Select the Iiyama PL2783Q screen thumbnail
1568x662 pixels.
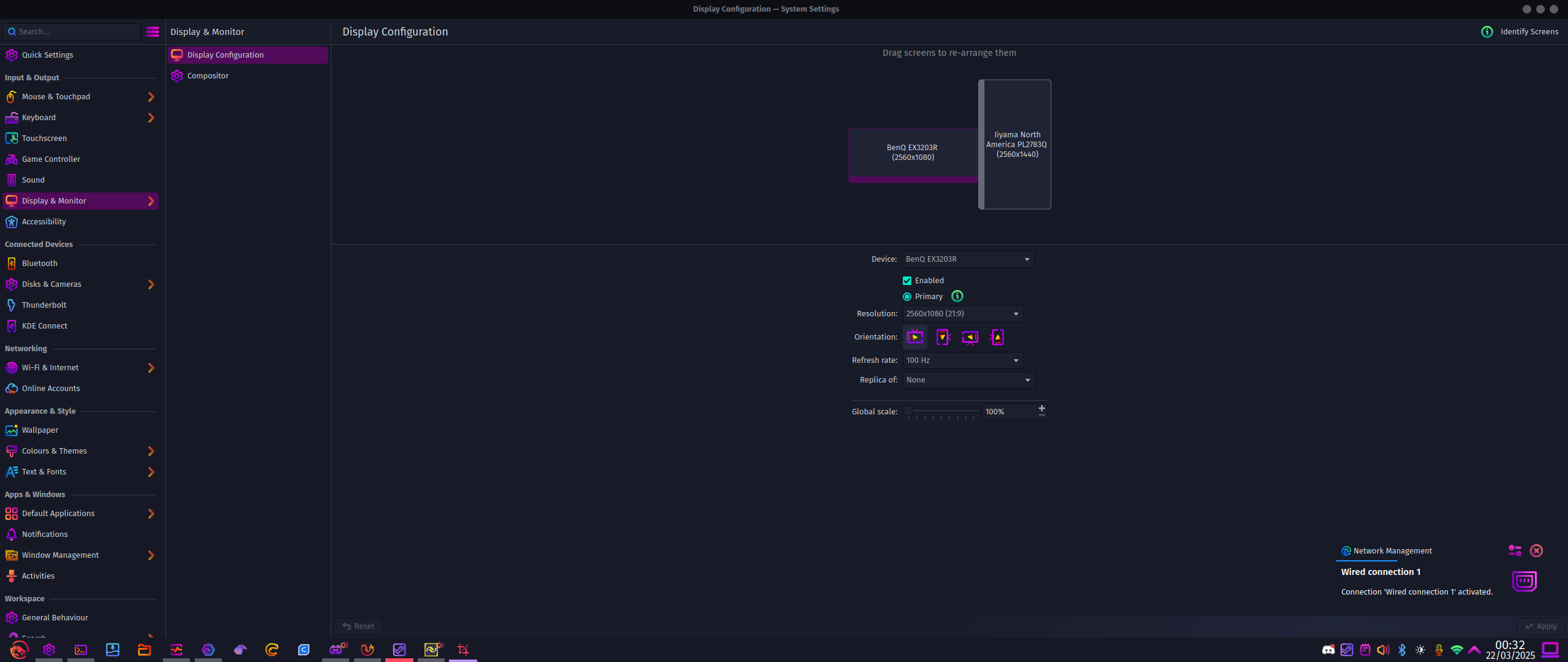[x=1016, y=145]
